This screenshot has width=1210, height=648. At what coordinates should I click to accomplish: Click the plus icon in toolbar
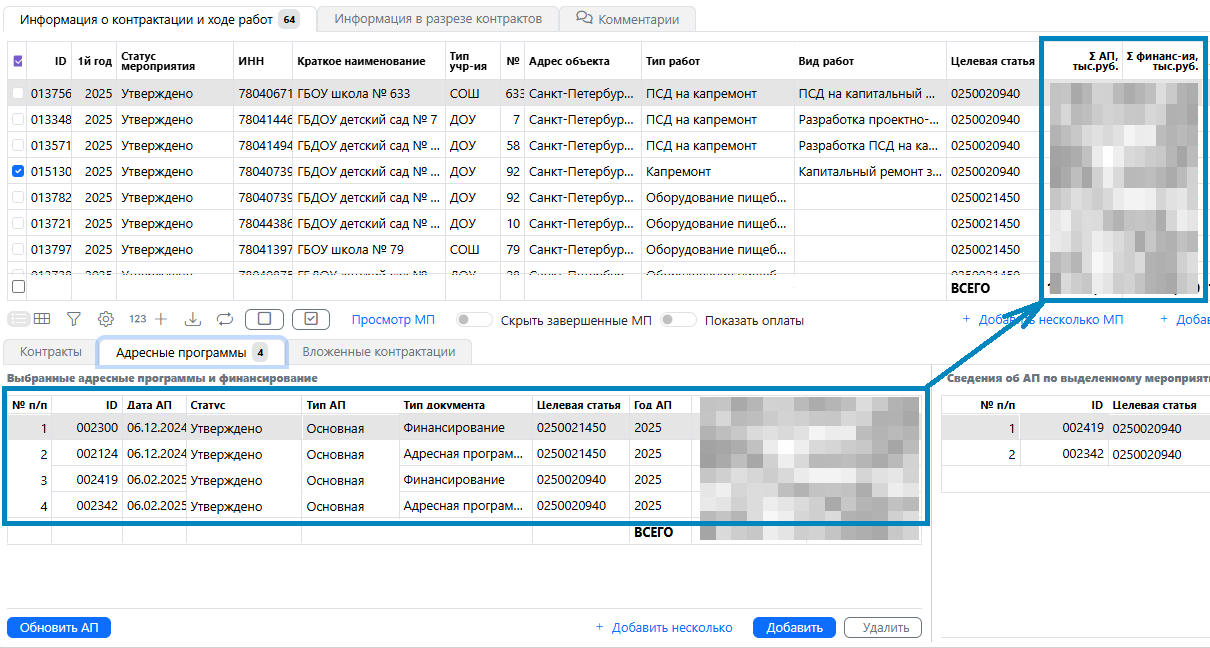(x=161, y=319)
